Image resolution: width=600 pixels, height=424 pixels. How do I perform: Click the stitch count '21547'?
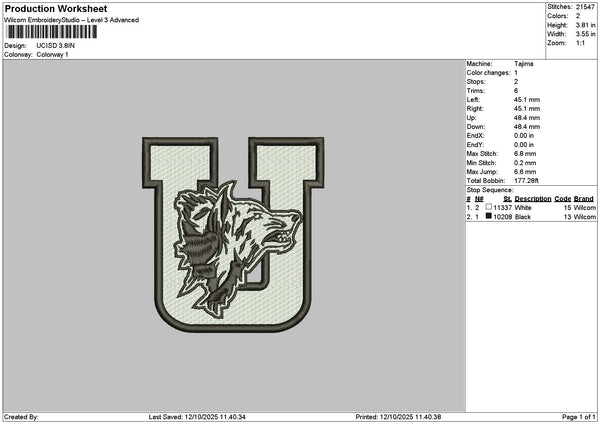point(585,7)
